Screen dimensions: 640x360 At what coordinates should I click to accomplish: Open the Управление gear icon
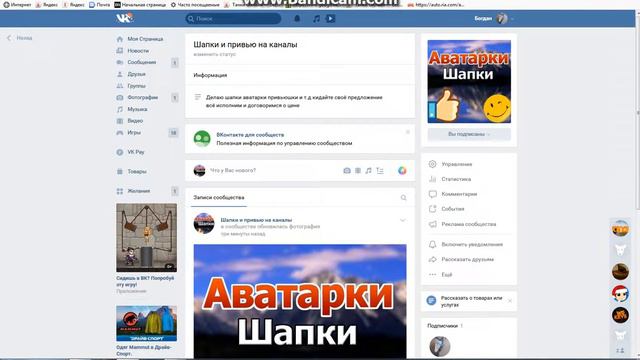433,164
